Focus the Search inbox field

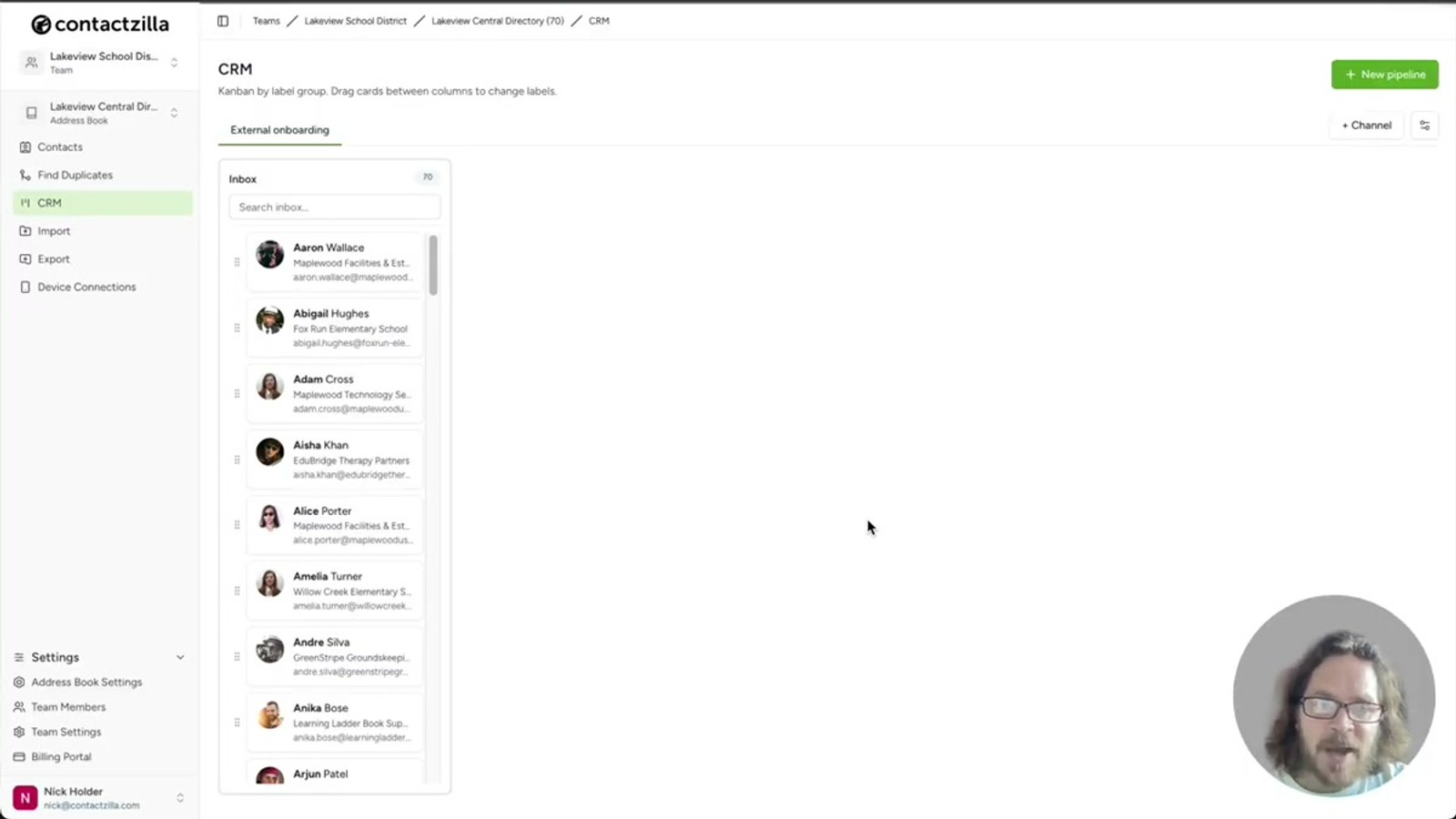335,207
